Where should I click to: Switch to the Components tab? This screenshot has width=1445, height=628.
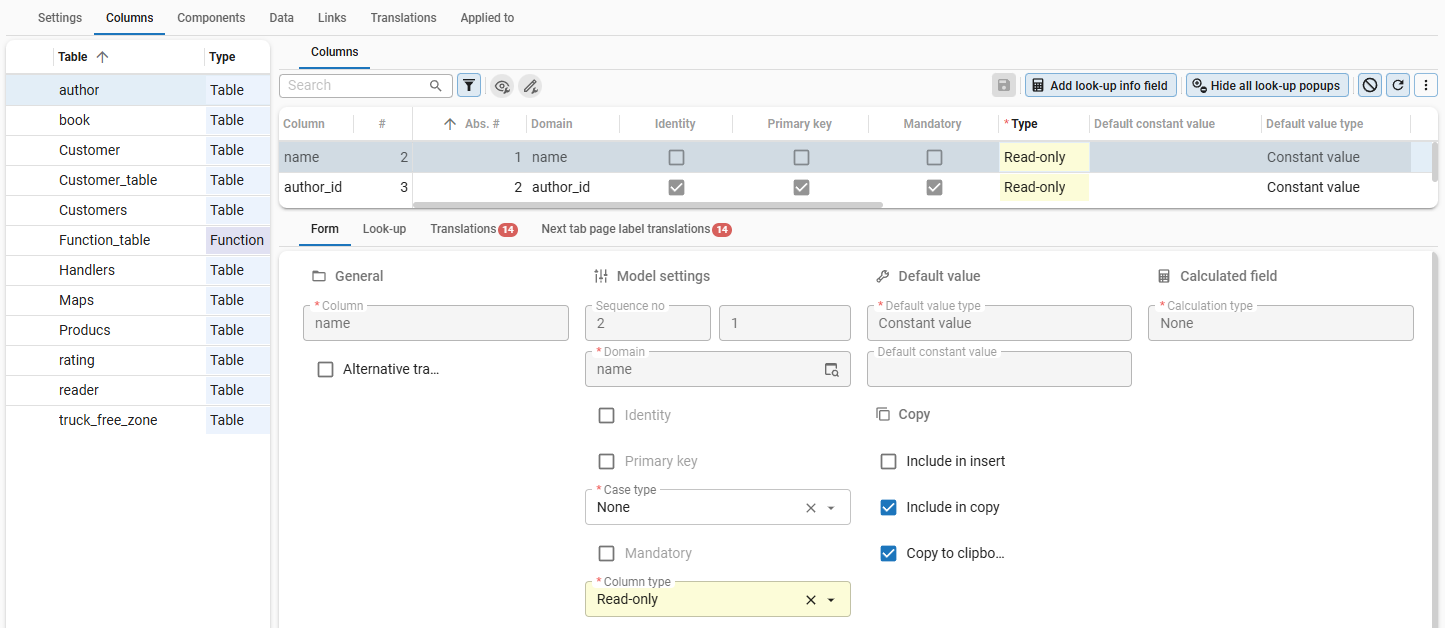pos(211,18)
